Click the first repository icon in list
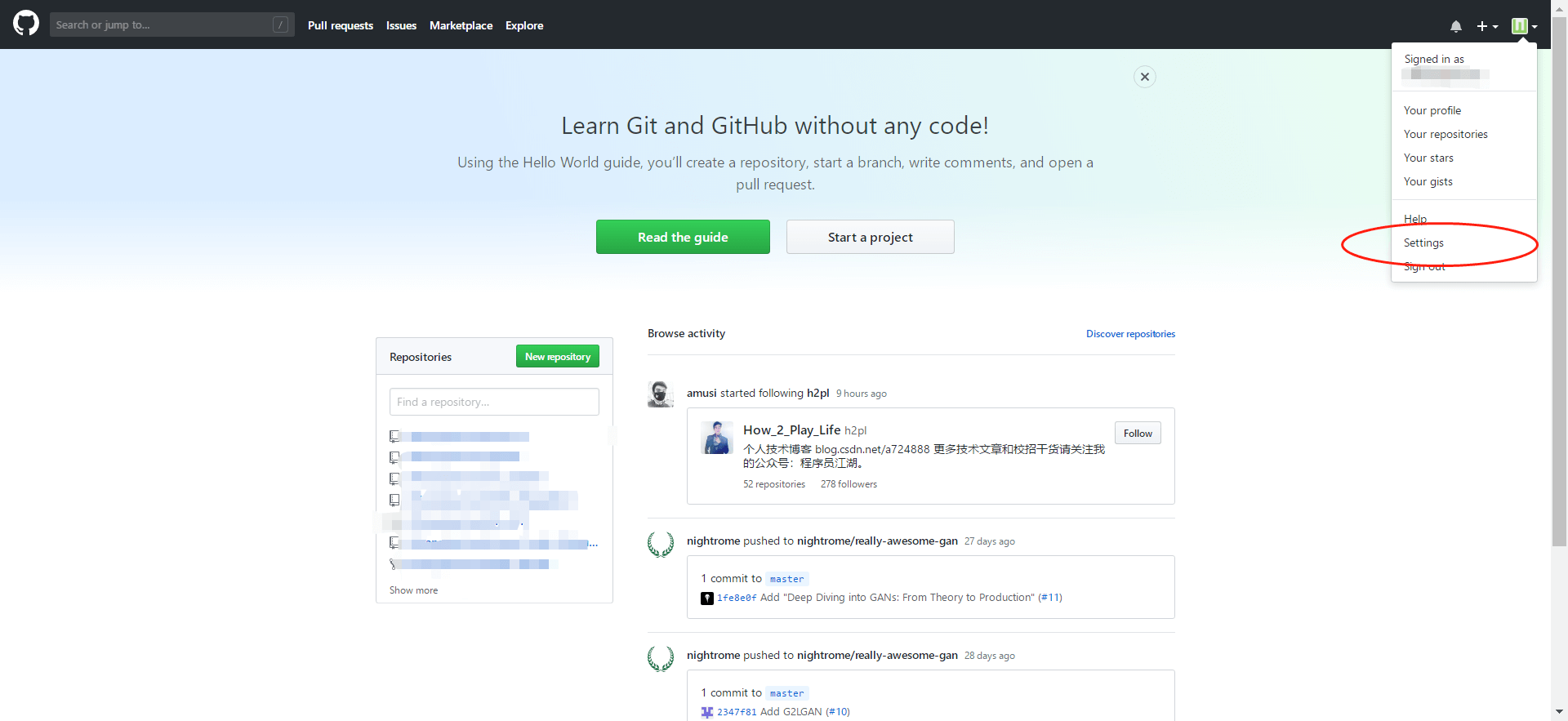 tap(395, 436)
